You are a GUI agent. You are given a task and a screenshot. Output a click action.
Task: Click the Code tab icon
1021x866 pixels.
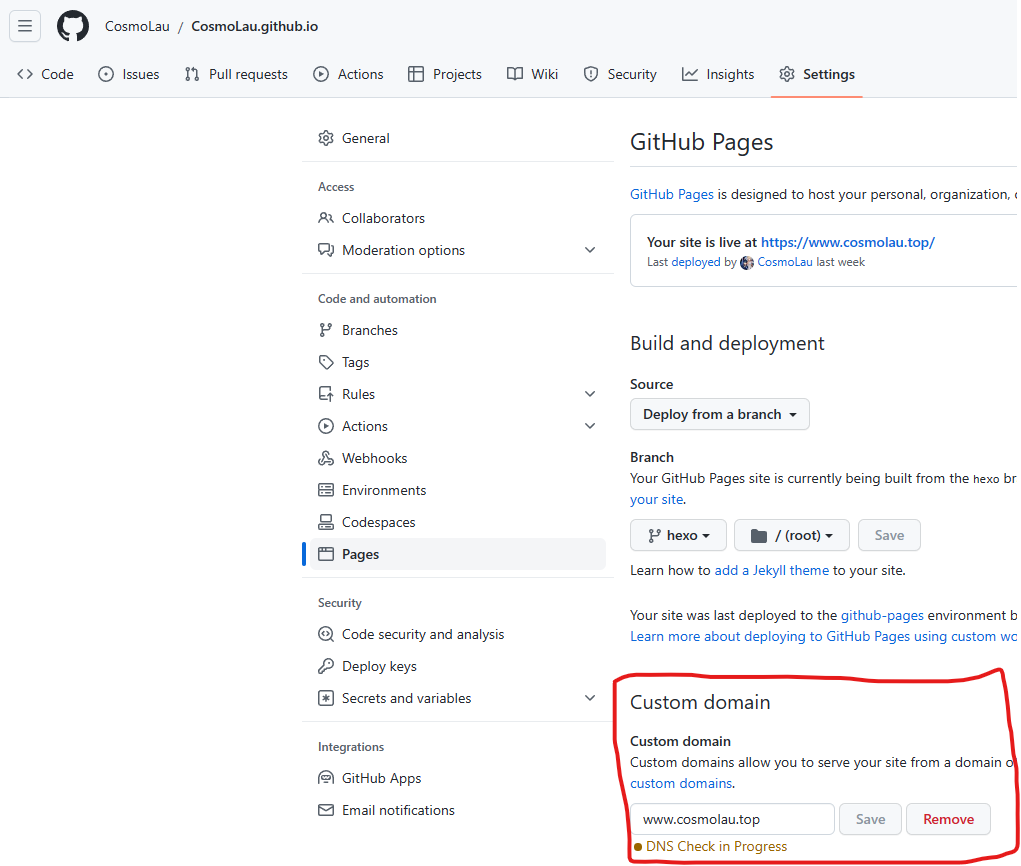tap(25, 74)
